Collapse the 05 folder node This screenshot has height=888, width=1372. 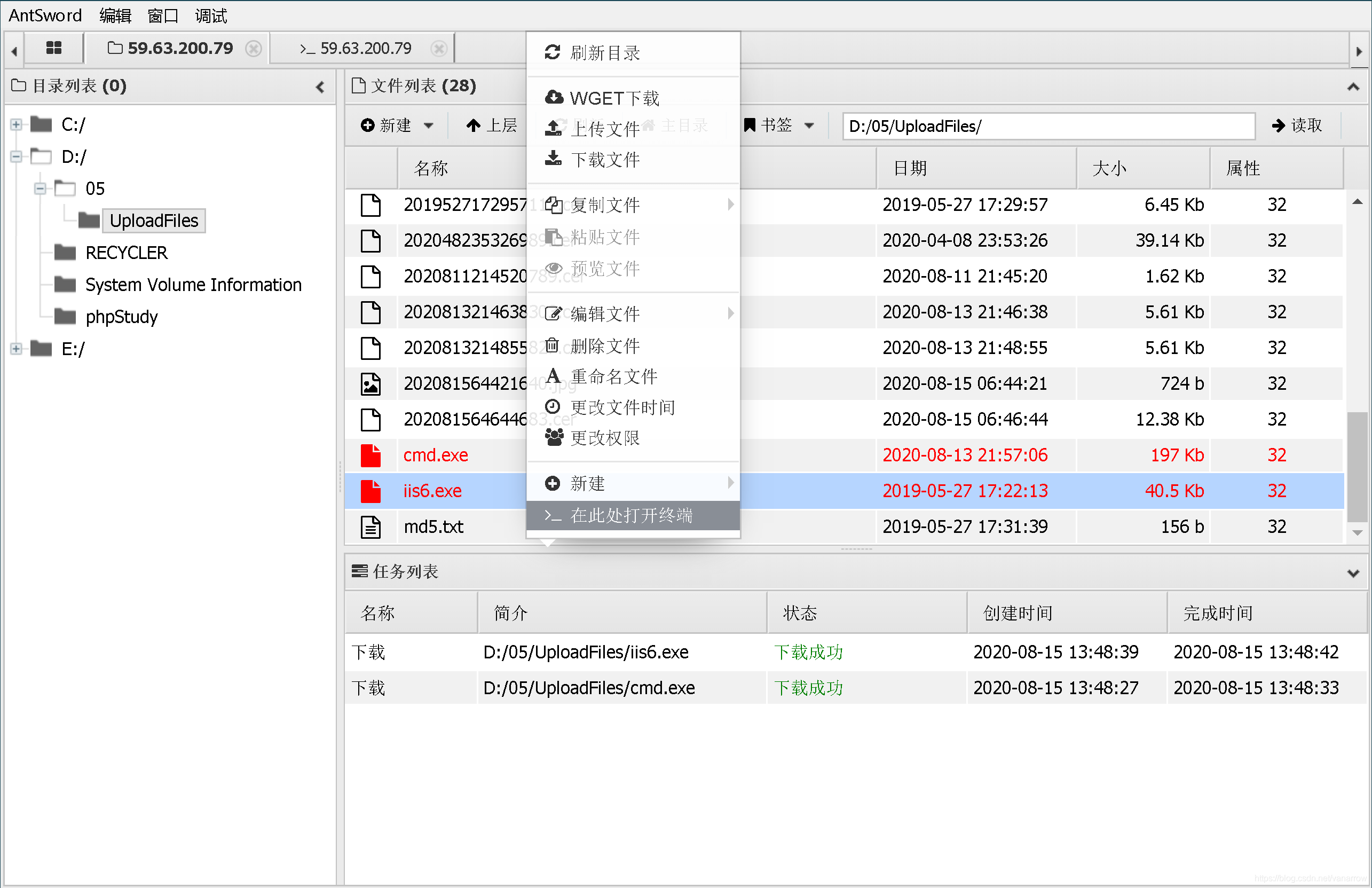click(x=40, y=188)
